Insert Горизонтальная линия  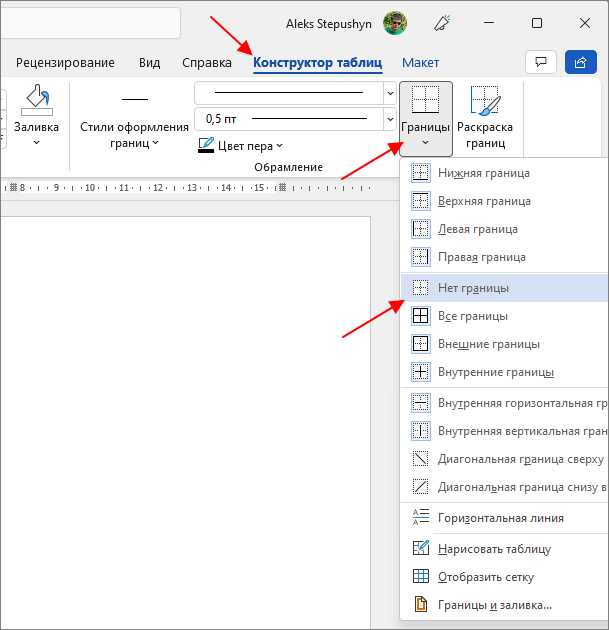(x=505, y=518)
